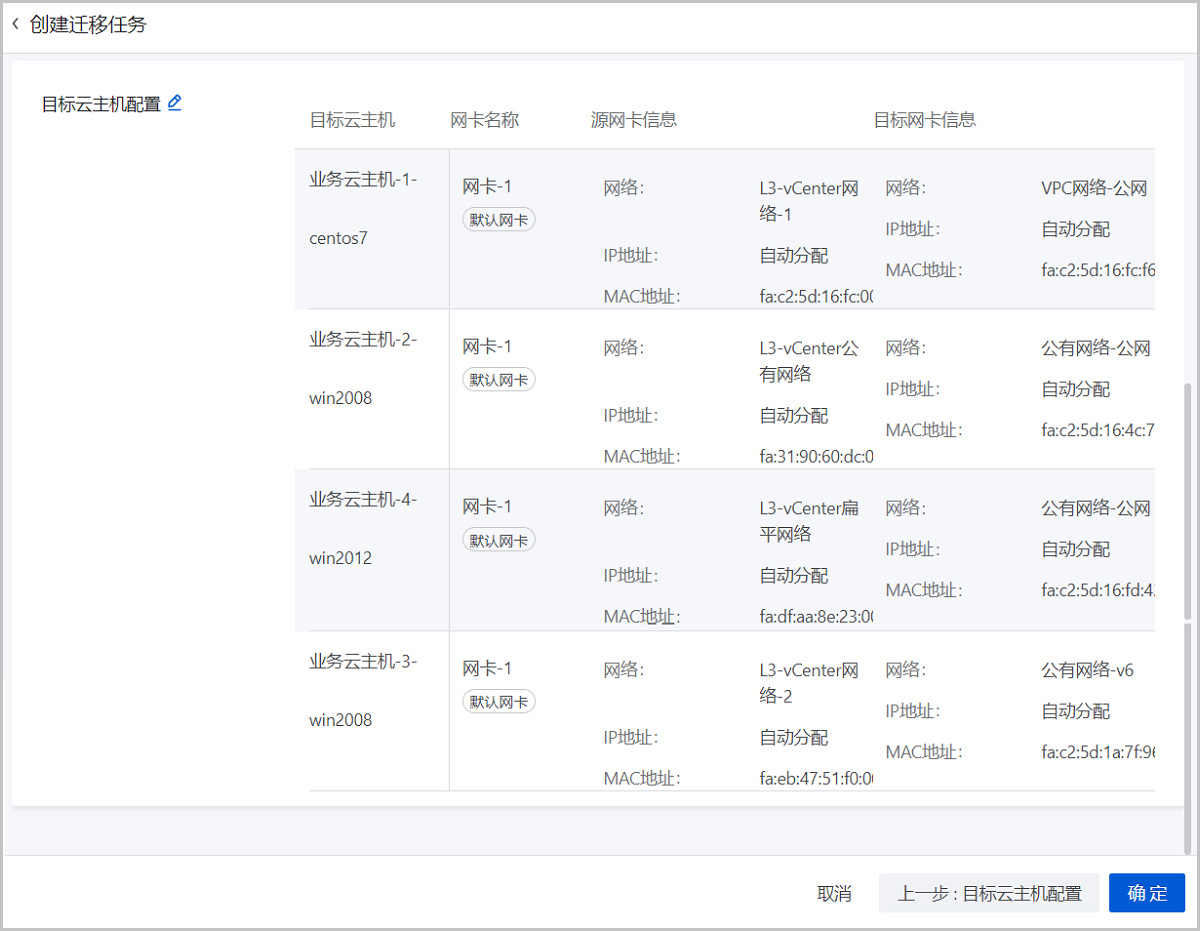Click the 默认网卡 tag for 业务云主机-3-win2008
Image resolution: width=1200 pixels, height=931 pixels.
(499, 702)
